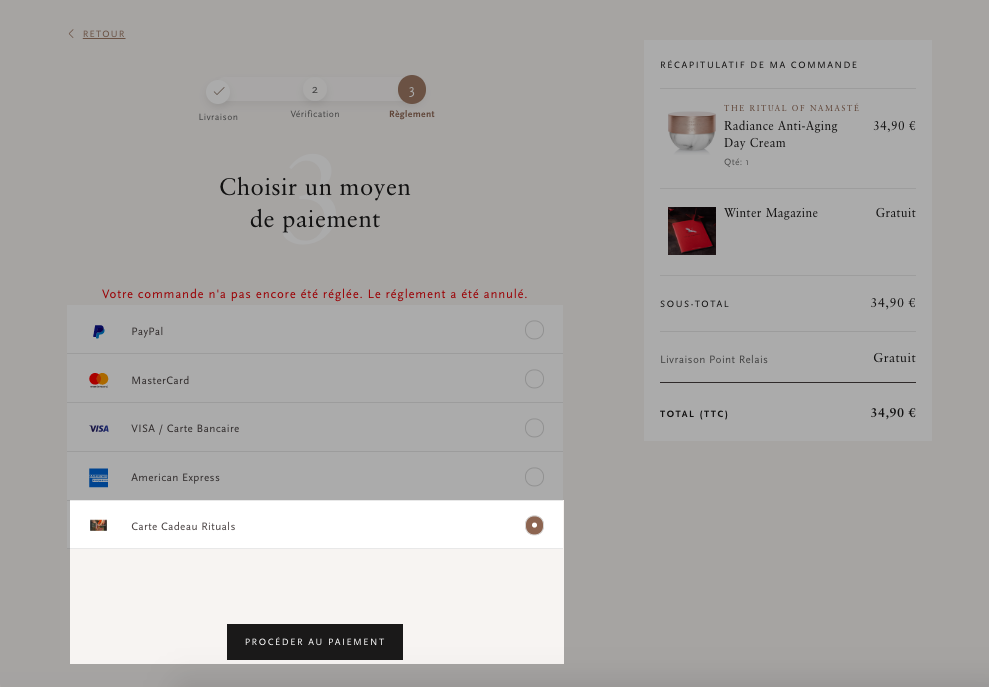Click the Livraison step checkmark circle
This screenshot has width=989, height=687.
(x=218, y=91)
